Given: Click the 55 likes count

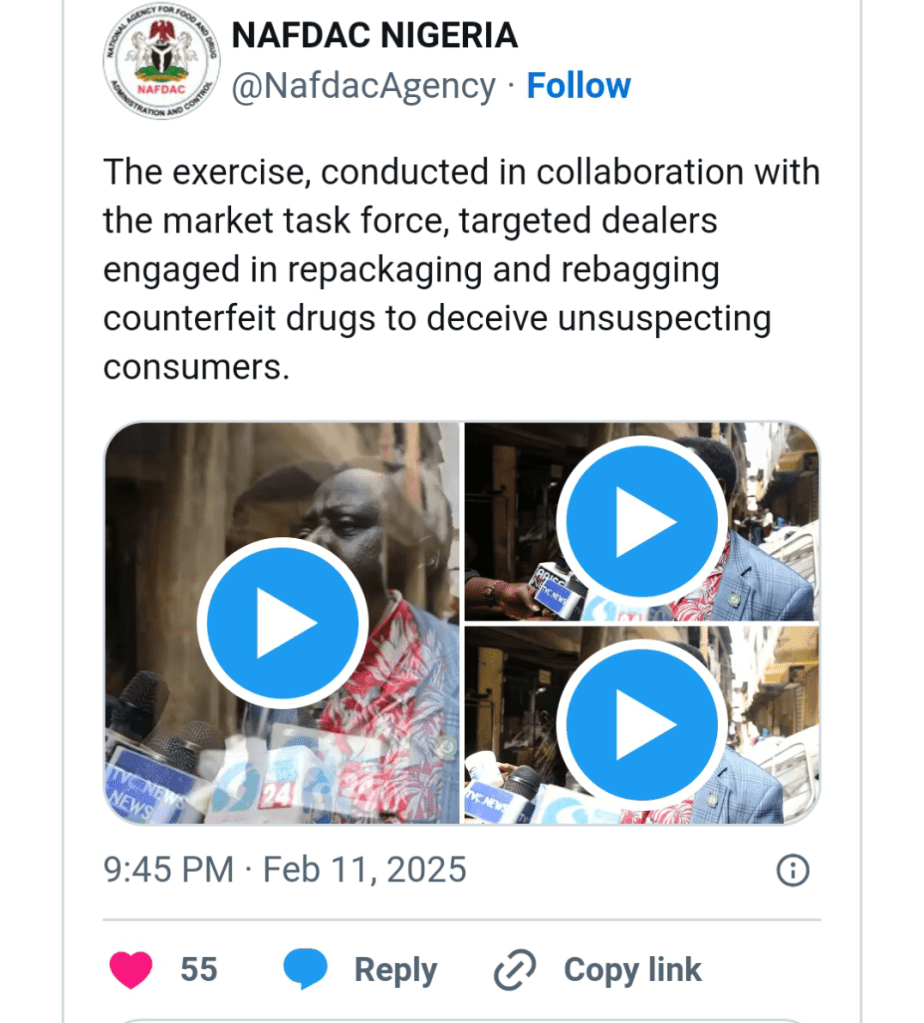Looking at the screenshot, I should click(199, 970).
